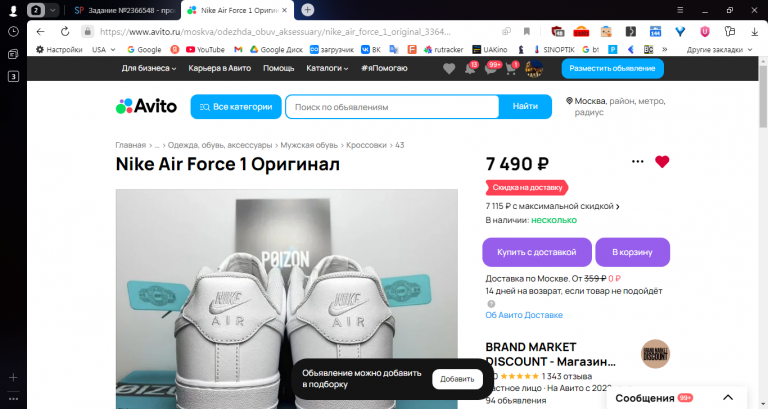Click Добавить in collection popup
Screen dimensions: 768x409
pos(457,379)
